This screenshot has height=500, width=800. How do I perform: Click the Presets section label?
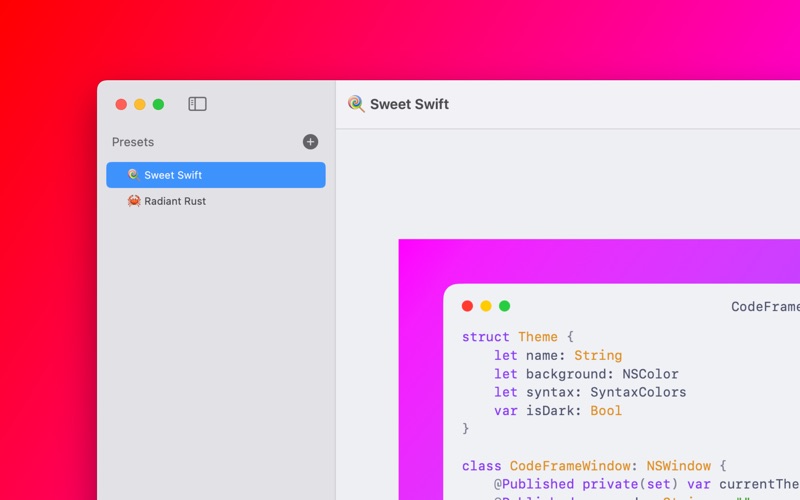(133, 142)
